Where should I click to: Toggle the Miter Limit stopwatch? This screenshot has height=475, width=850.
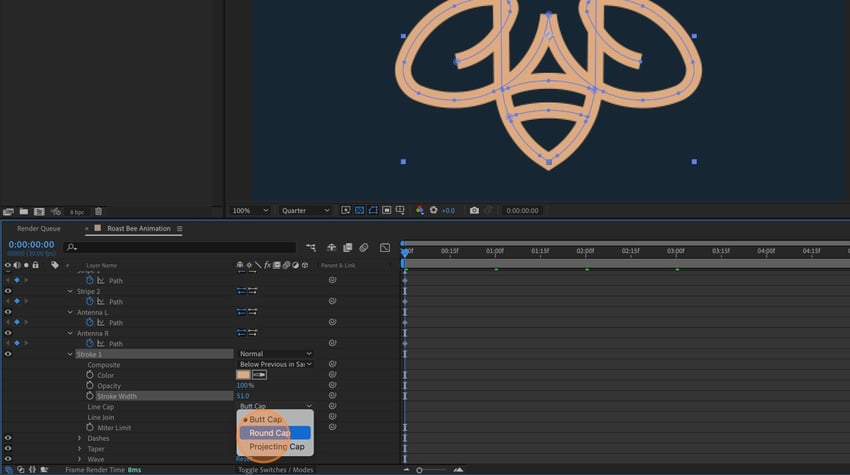click(x=89, y=427)
